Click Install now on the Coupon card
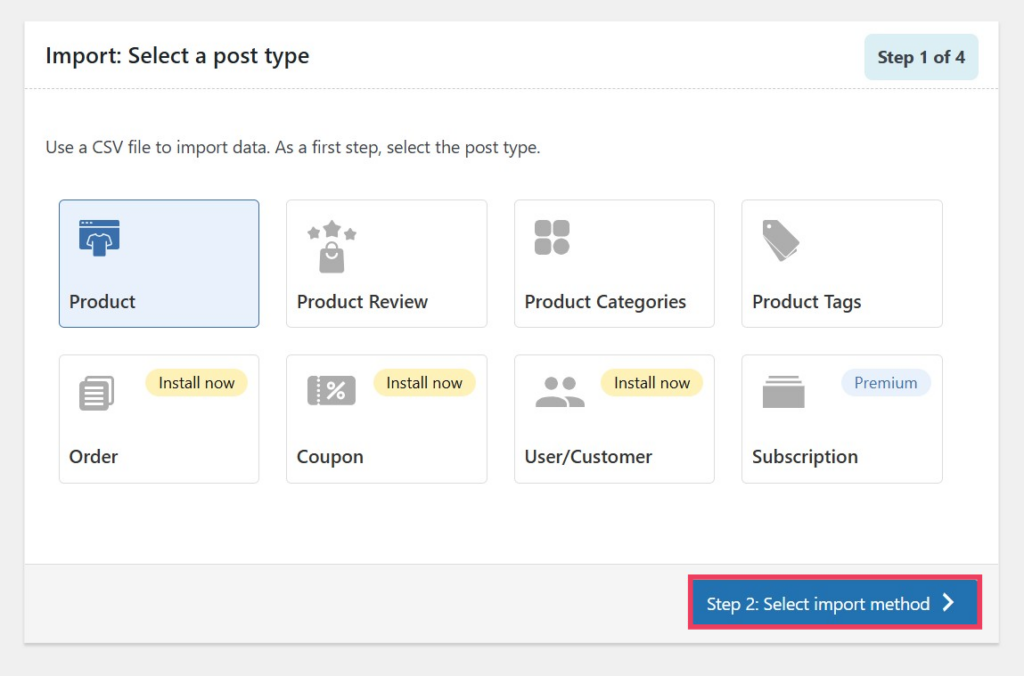The height and width of the screenshot is (676, 1024). point(424,382)
